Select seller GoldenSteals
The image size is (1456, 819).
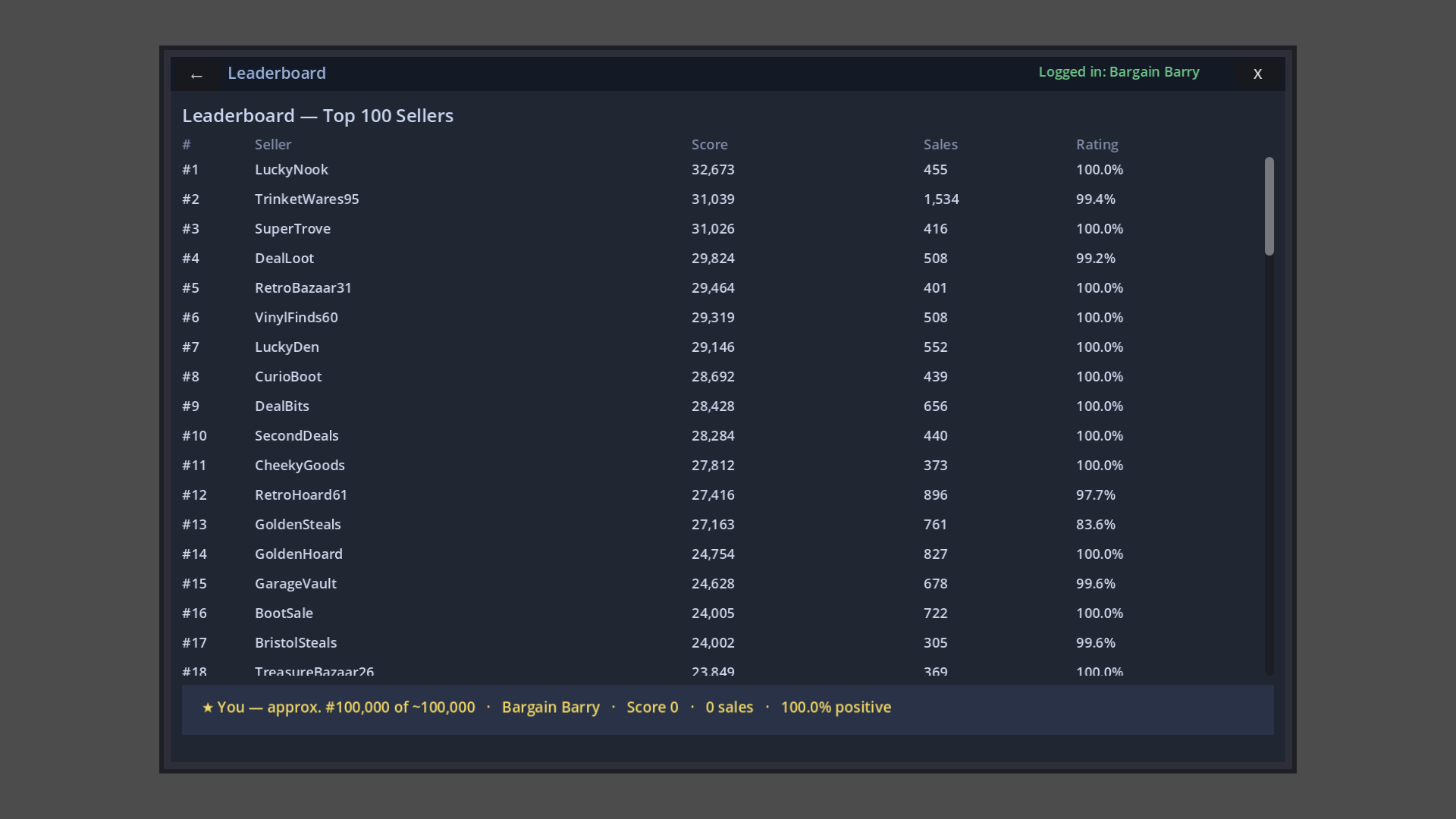(297, 525)
